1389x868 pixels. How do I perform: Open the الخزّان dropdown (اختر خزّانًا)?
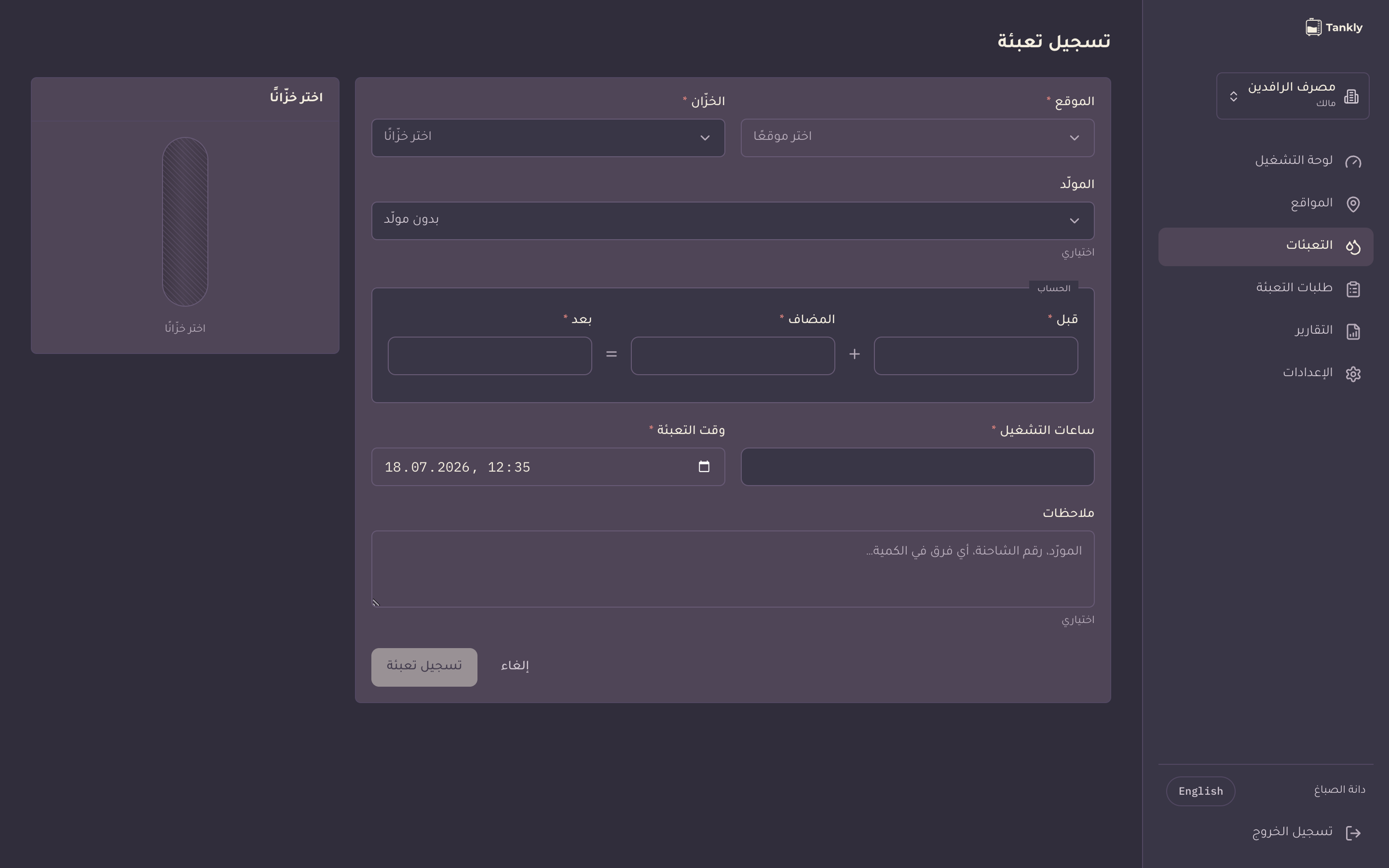point(548,138)
